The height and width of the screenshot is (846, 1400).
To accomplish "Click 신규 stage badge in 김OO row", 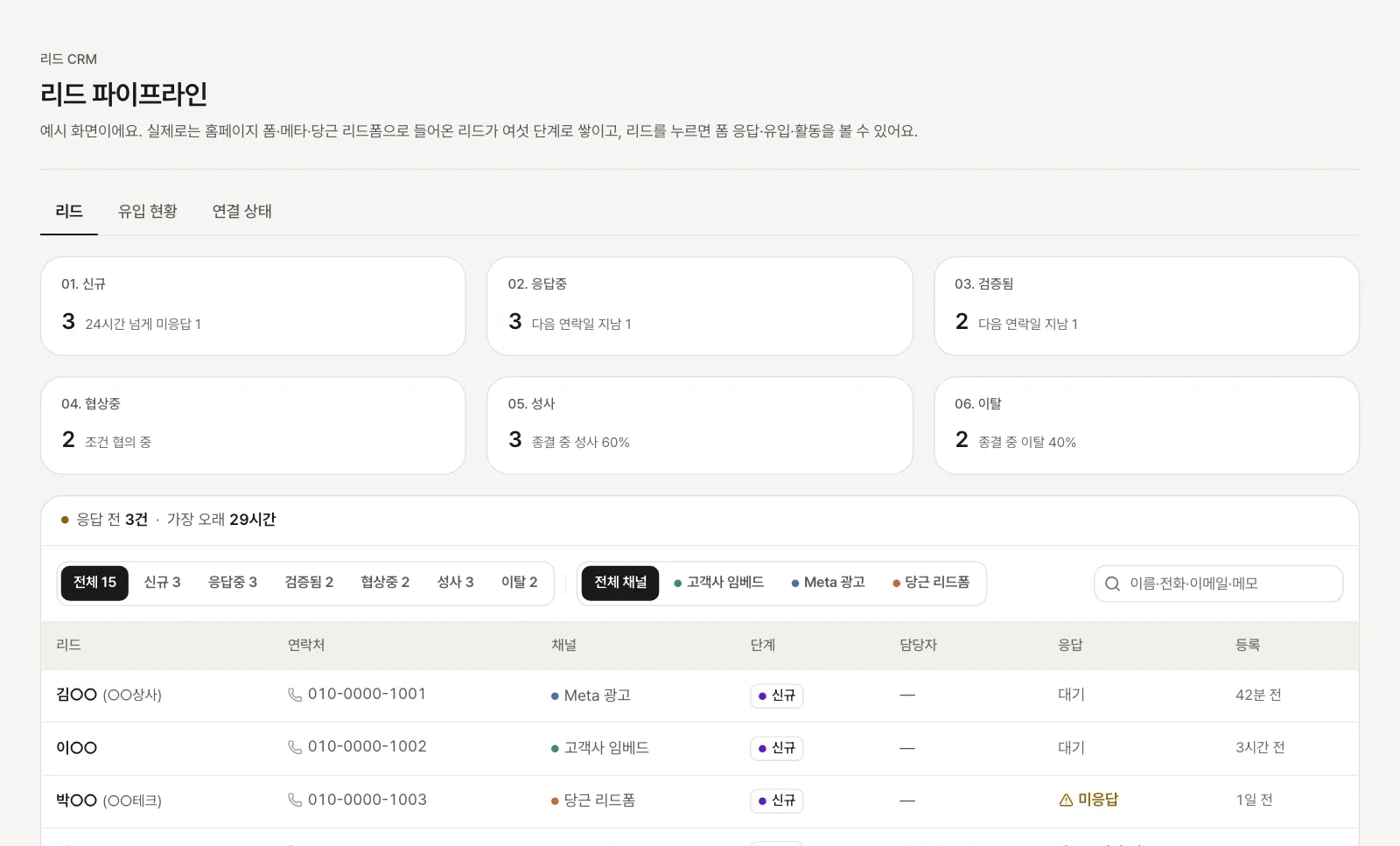I will (x=777, y=696).
